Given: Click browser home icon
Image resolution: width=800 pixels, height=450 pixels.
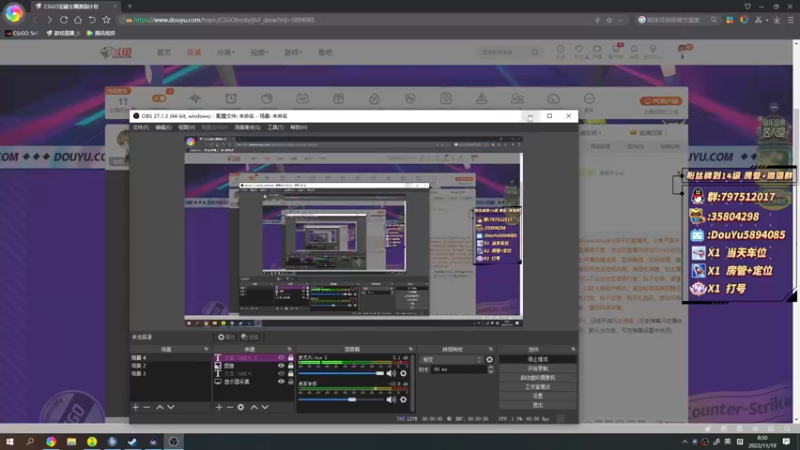Looking at the screenshot, I should tap(78, 20).
